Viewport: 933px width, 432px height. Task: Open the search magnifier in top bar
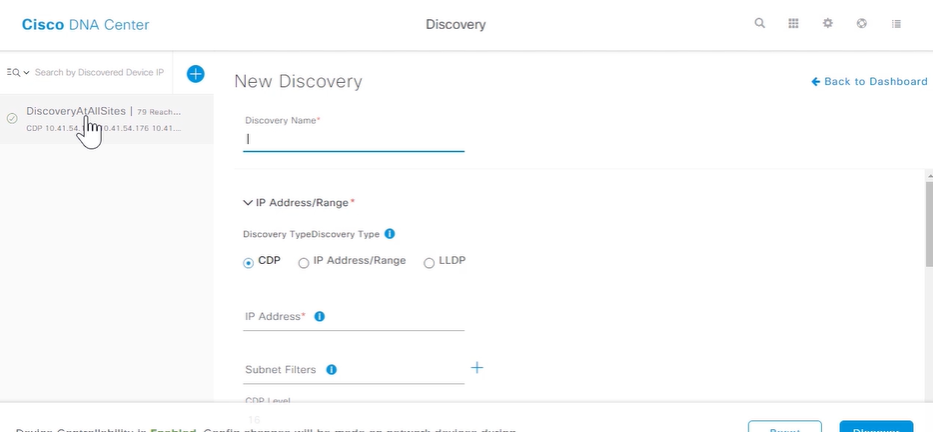(x=759, y=23)
